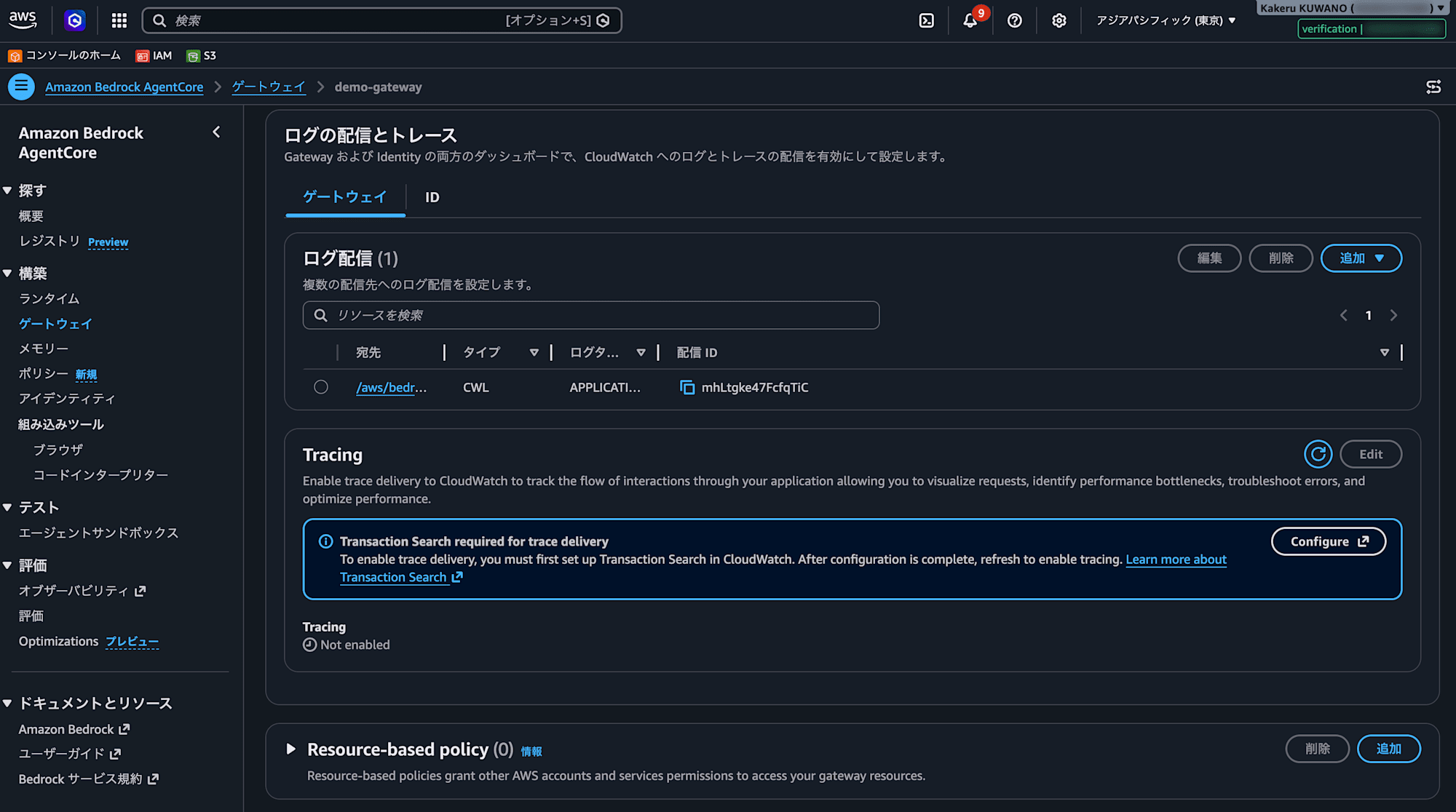Focus the top AWS 検索 search bar
Screen dimensions: 1456x812
(382, 20)
